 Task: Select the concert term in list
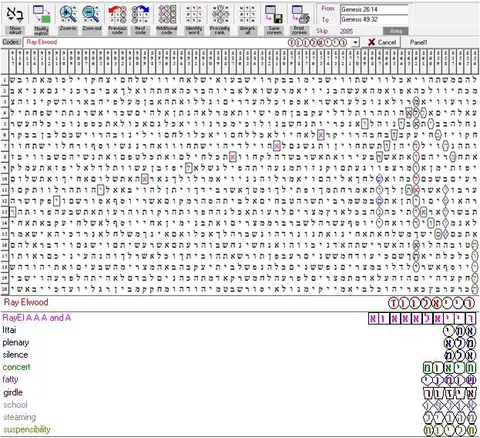(x=16, y=367)
